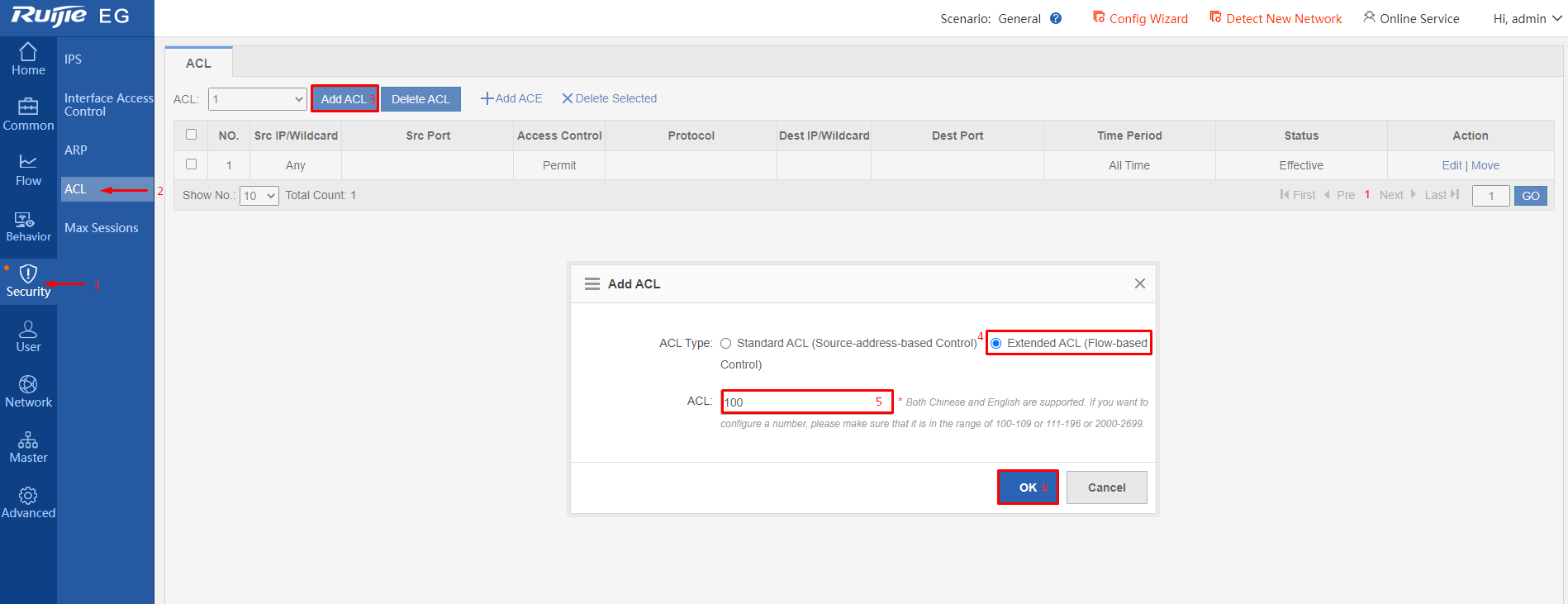This screenshot has height=604, width=1568.
Task: Click the Any source IP cell
Action: (x=296, y=165)
